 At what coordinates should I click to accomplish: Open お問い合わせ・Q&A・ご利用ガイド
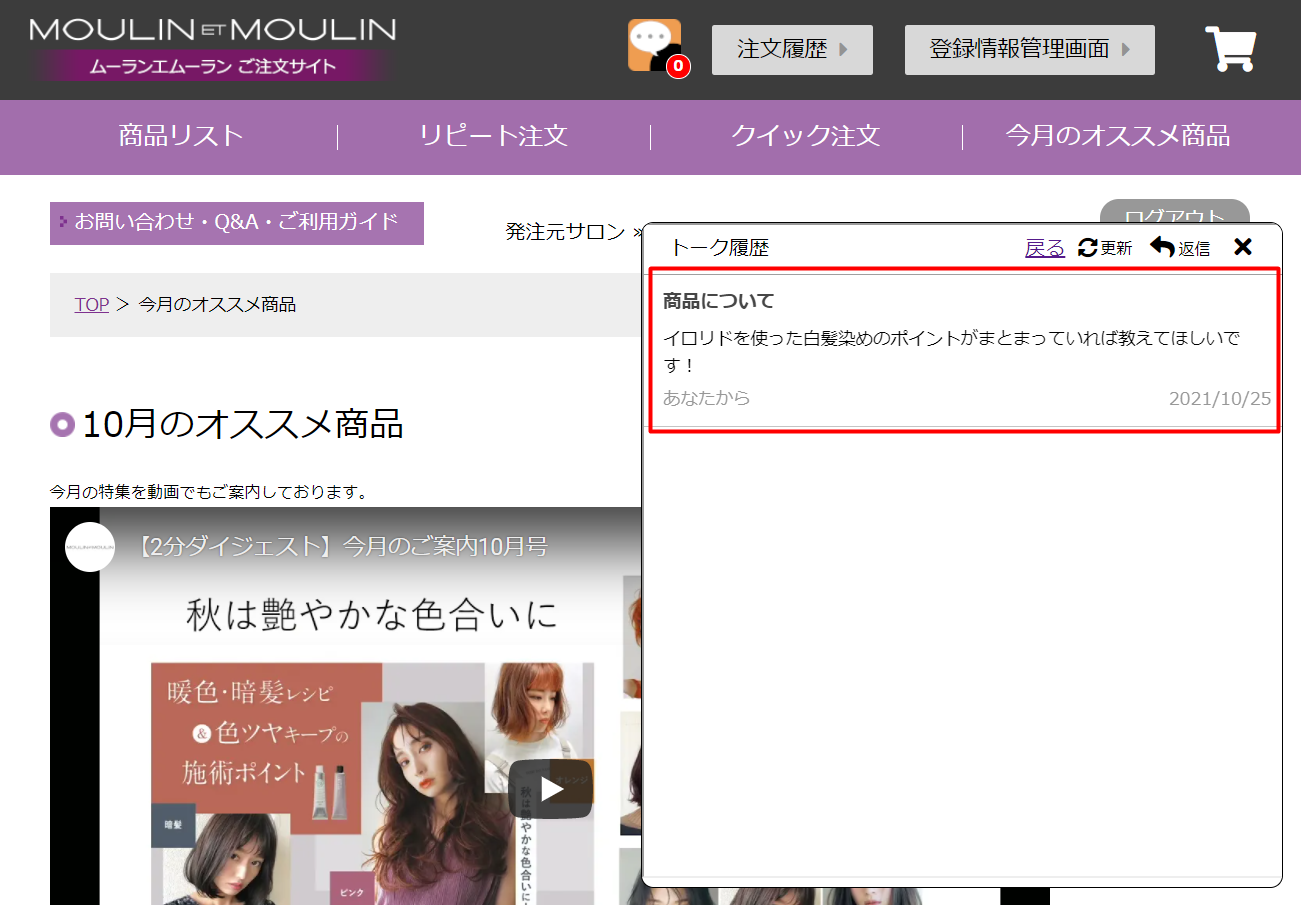tap(237, 222)
